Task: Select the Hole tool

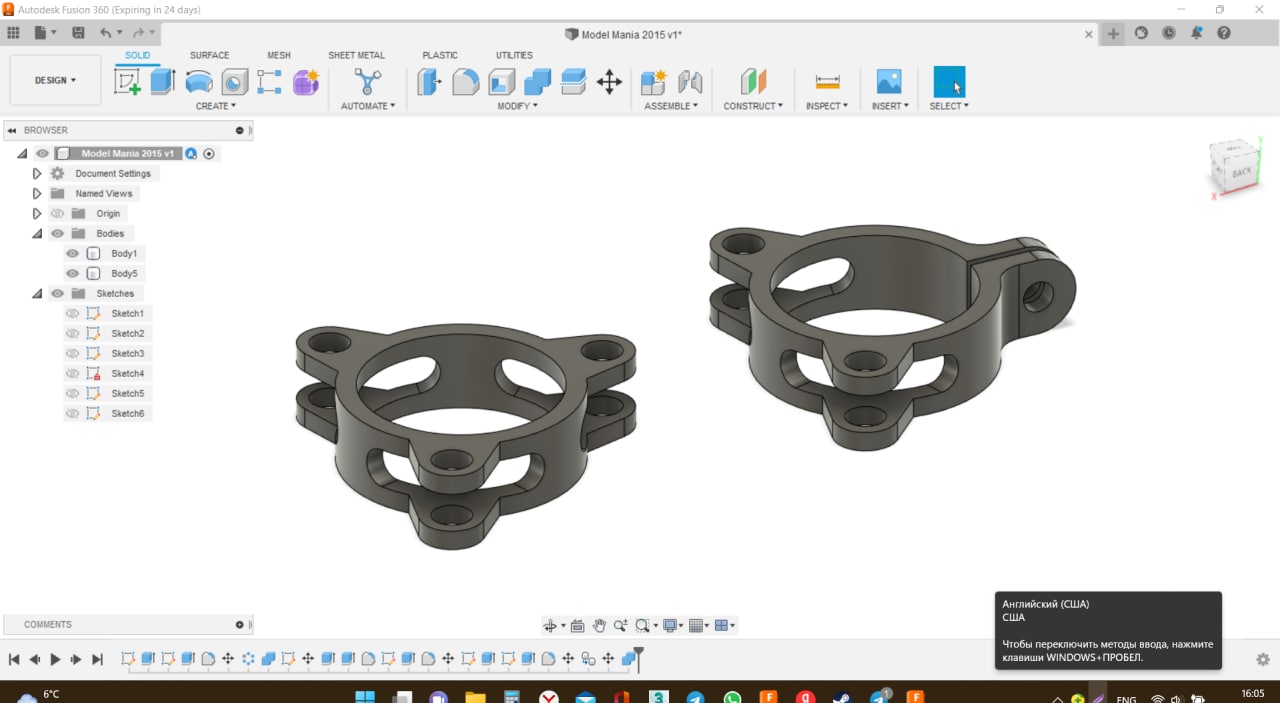Action: 234,82
